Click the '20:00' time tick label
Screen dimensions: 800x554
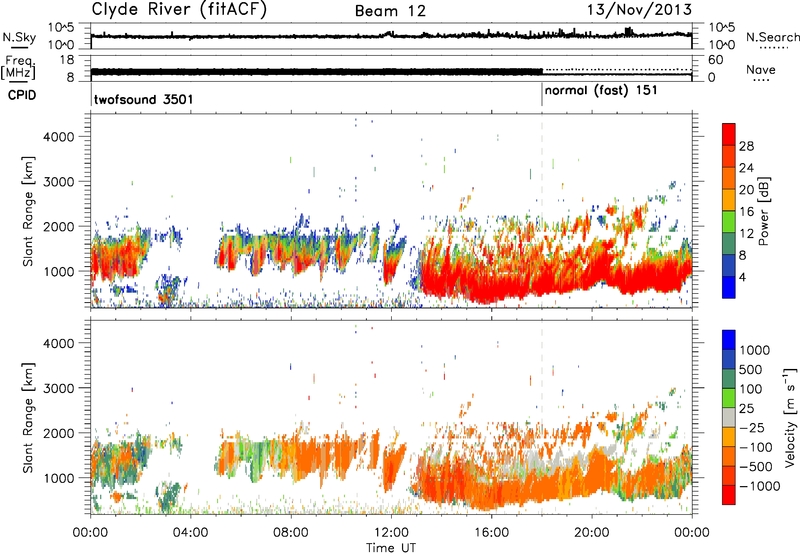click(591, 533)
